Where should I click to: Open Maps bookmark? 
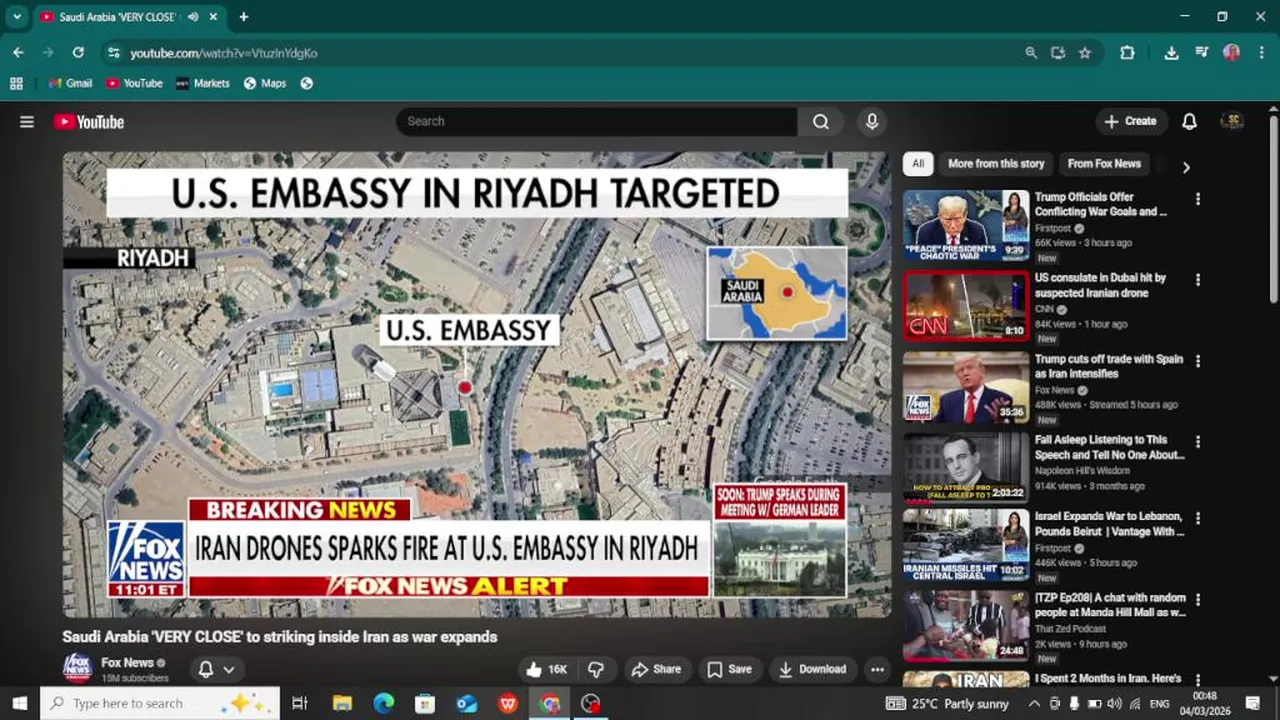point(265,84)
